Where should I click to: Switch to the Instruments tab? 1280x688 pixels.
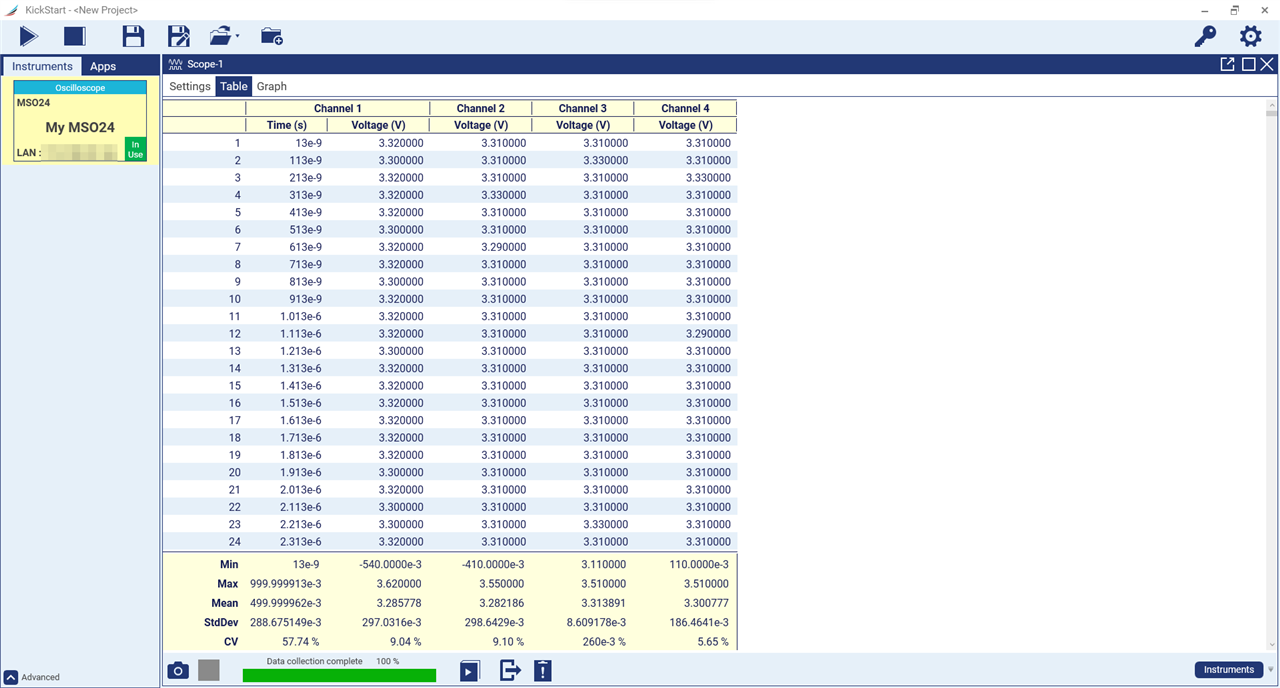[42, 66]
